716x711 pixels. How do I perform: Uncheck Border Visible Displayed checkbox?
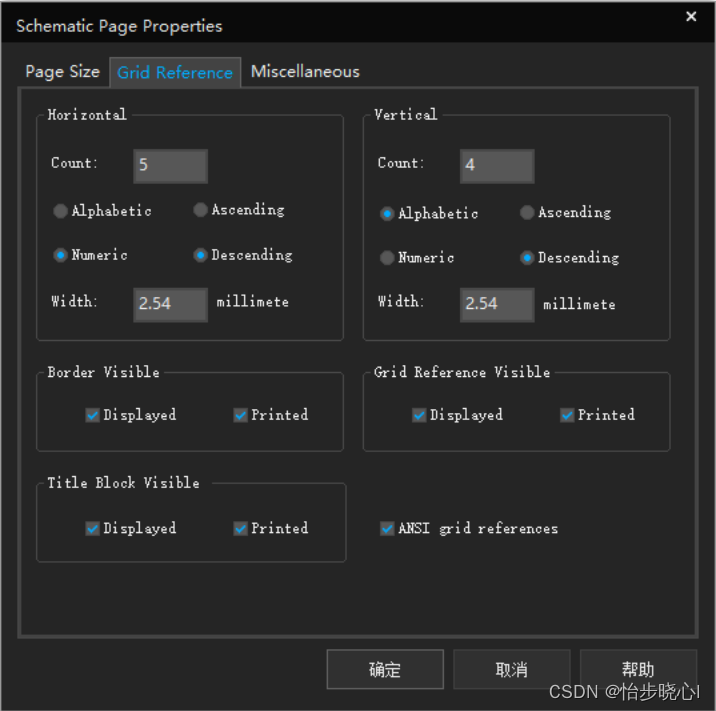tap(93, 415)
